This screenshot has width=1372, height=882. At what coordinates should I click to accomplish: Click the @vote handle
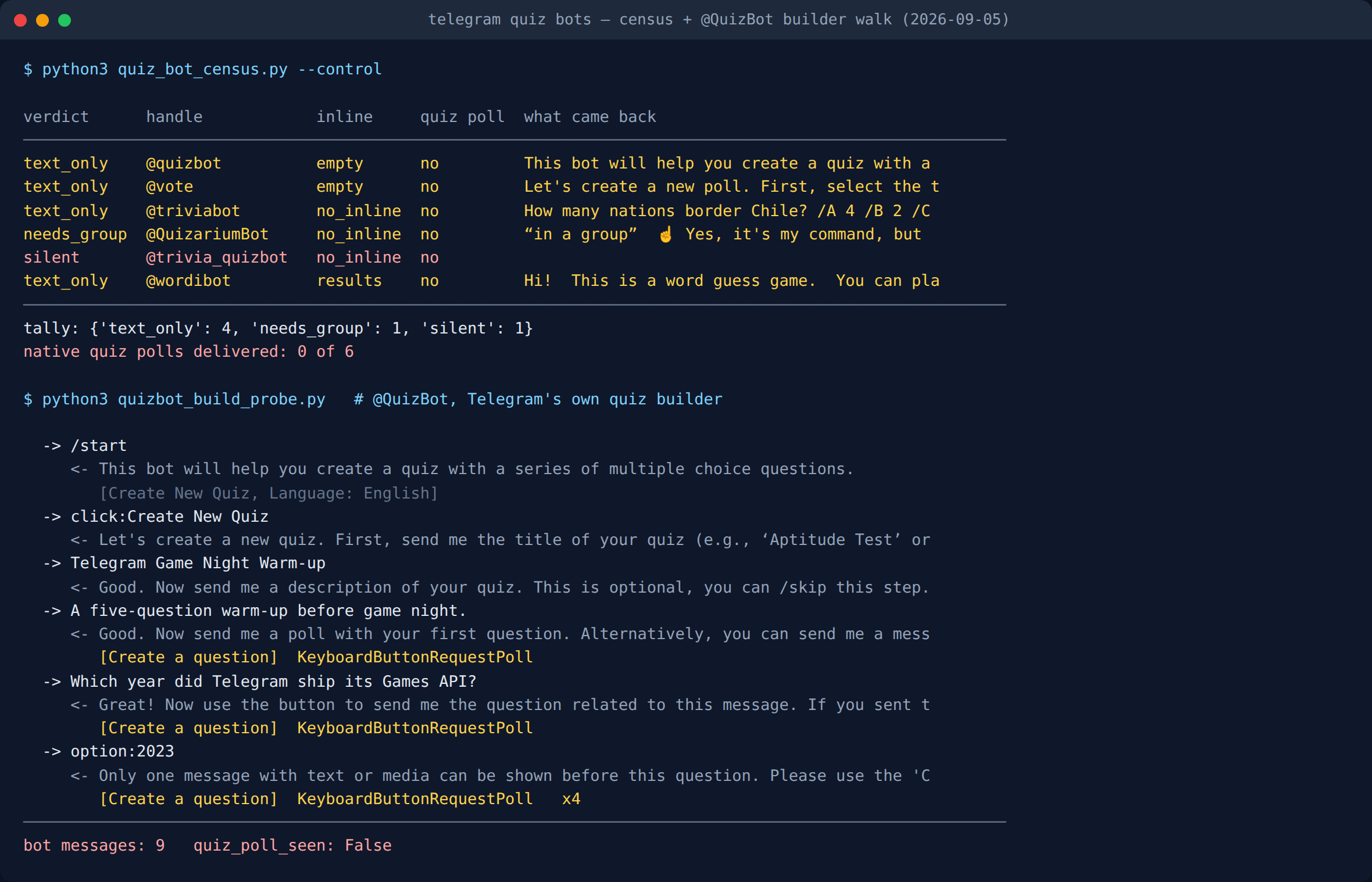[x=170, y=187]
